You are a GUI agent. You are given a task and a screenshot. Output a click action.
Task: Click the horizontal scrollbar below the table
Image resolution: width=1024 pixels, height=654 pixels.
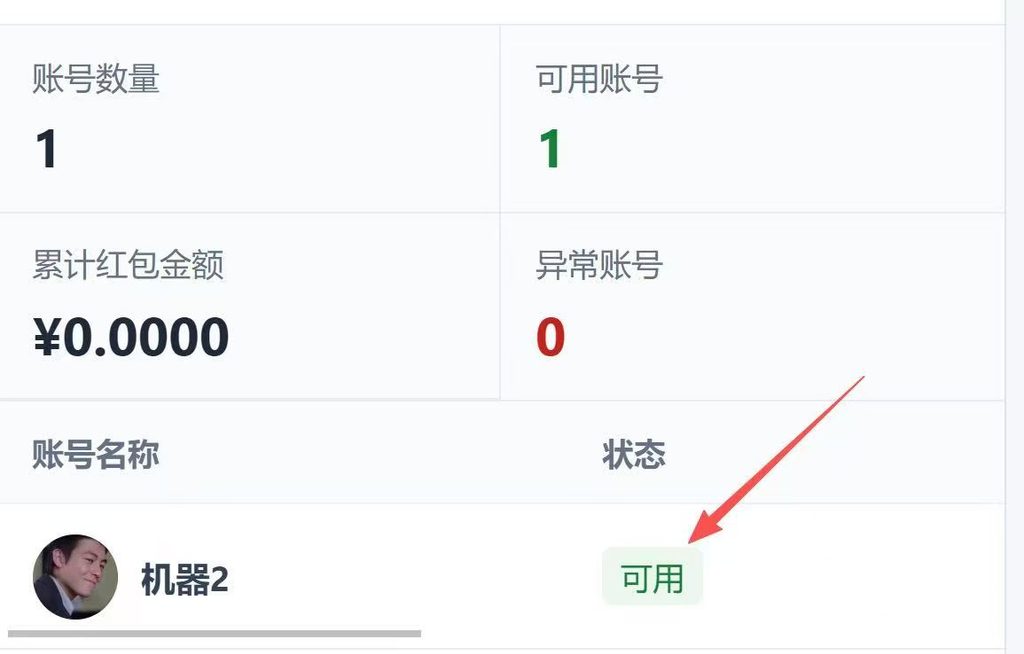(214, 633)
